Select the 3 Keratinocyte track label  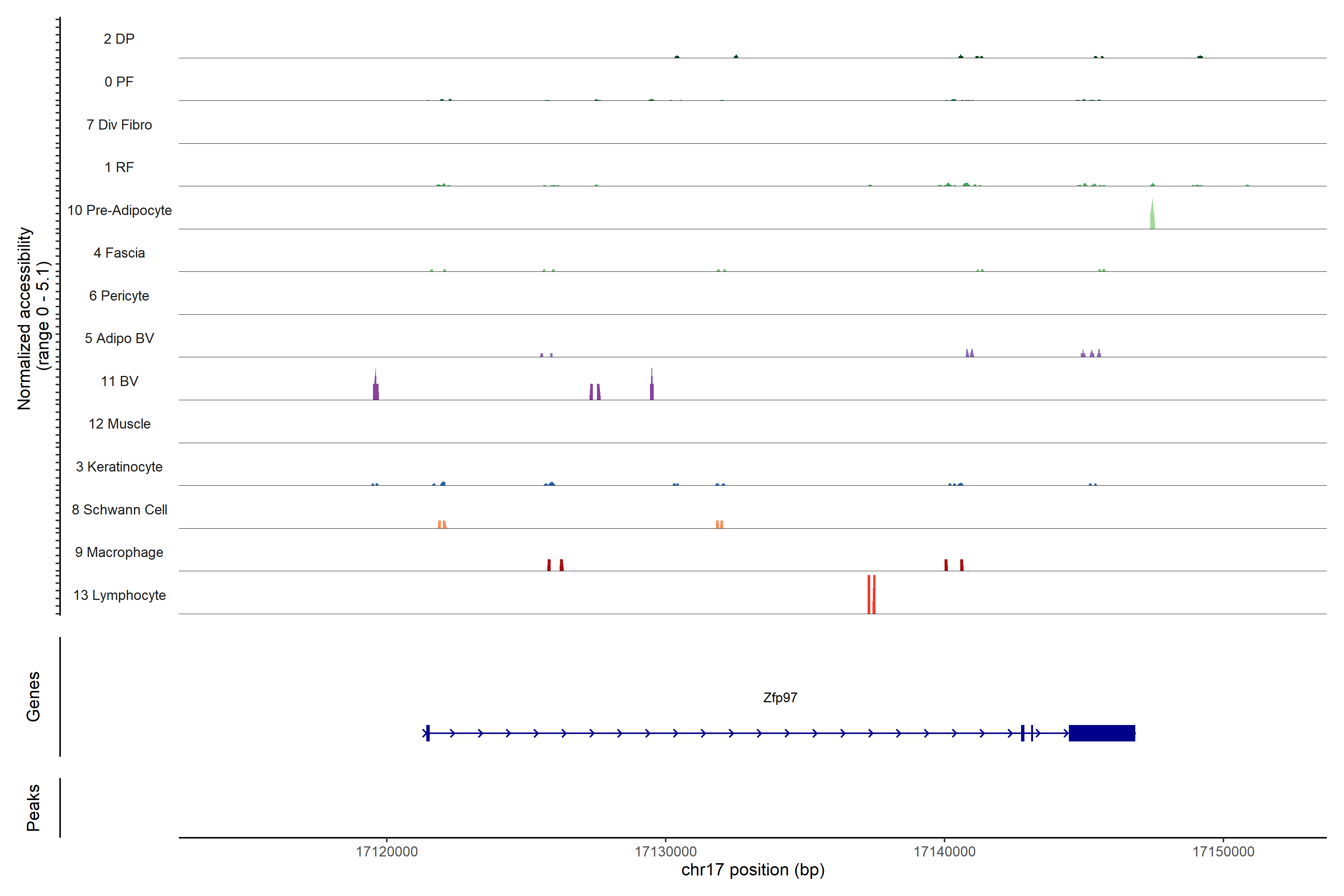click(119, 467)
